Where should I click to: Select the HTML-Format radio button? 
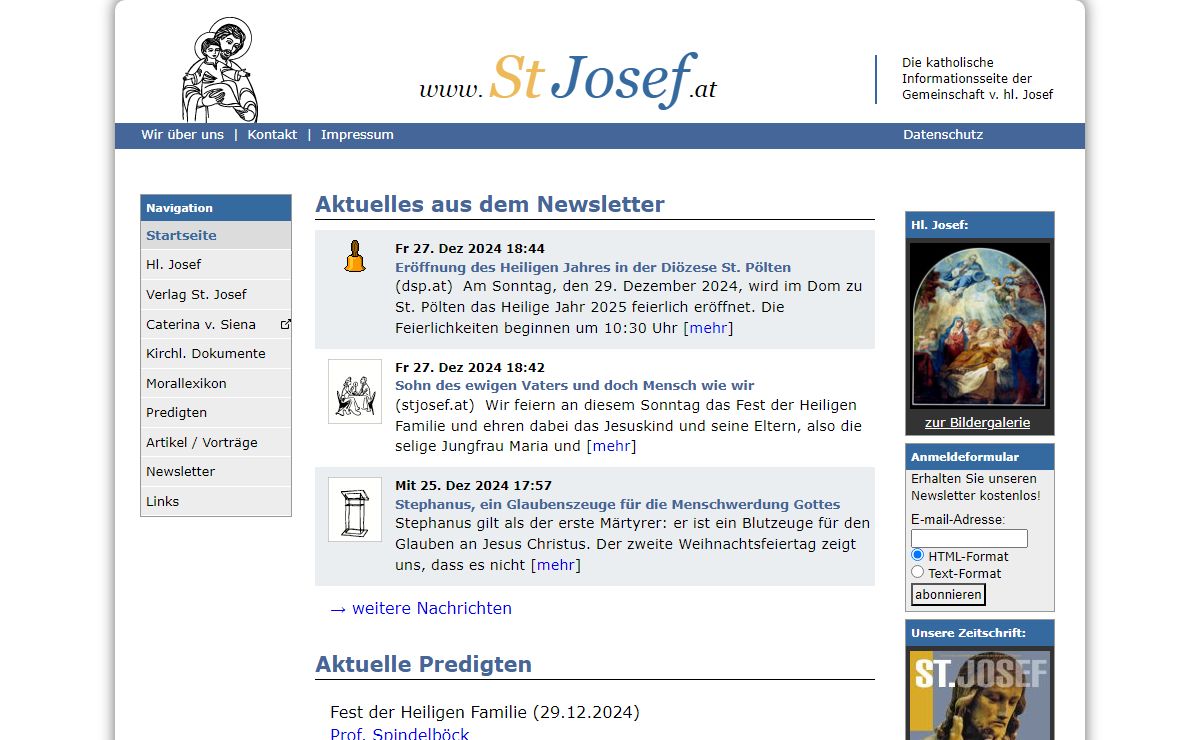(x=918, y=555)
